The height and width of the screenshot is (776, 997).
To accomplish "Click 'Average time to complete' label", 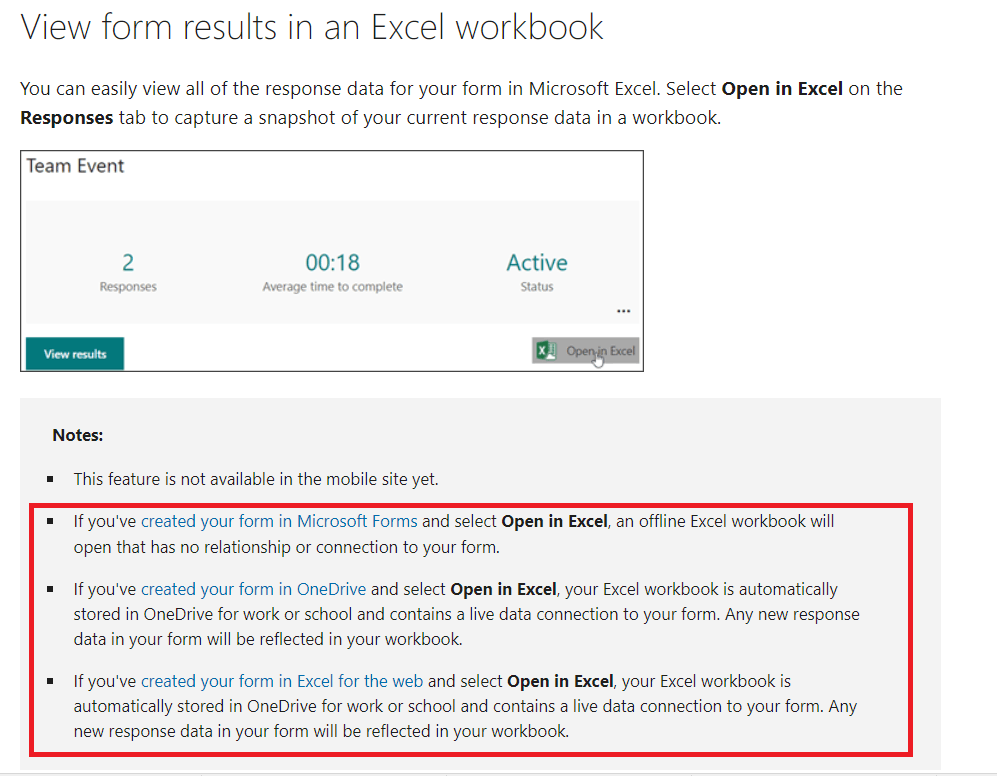I will tap(333, 287).
